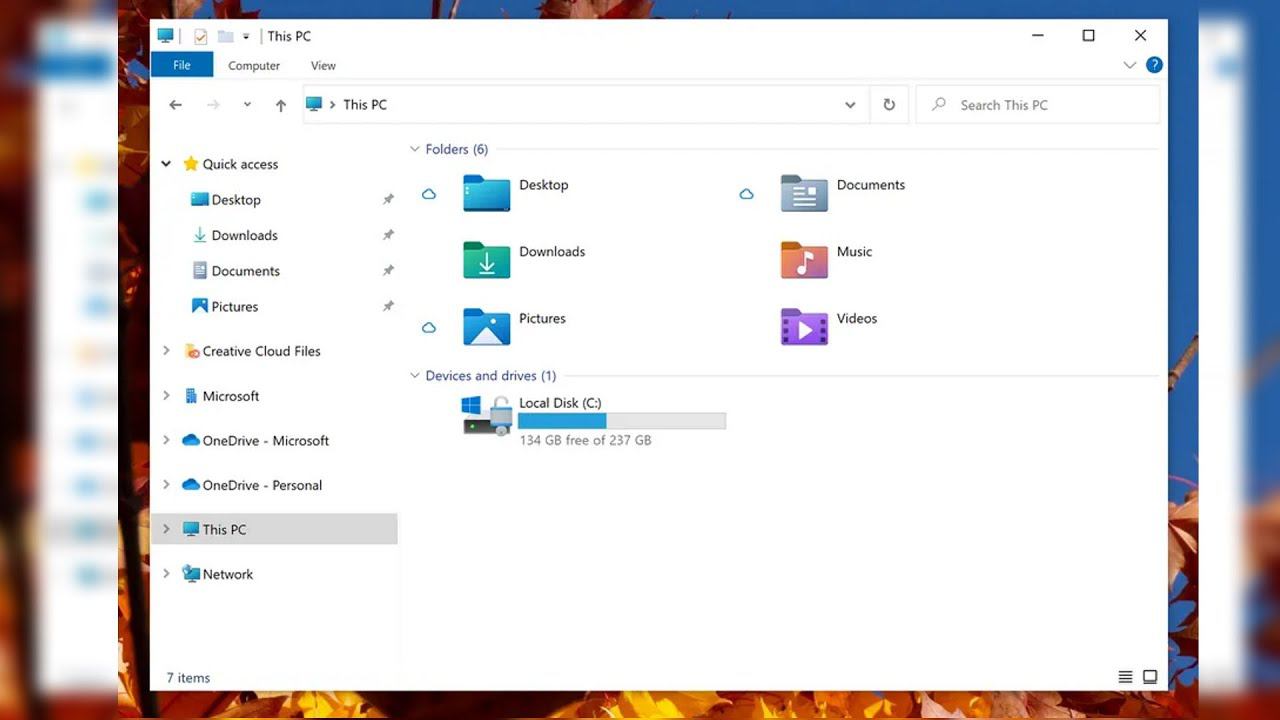Click the Network icon in sidebar
Viewport: 1280px width, 720px height.
[x=191, y=574]
